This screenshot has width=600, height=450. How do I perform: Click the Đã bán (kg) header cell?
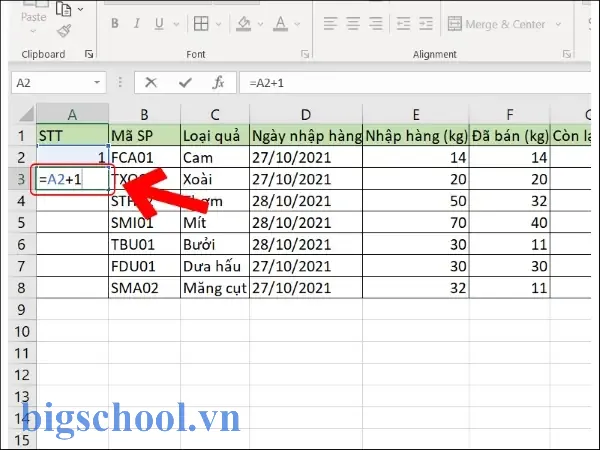click(510, 135)
